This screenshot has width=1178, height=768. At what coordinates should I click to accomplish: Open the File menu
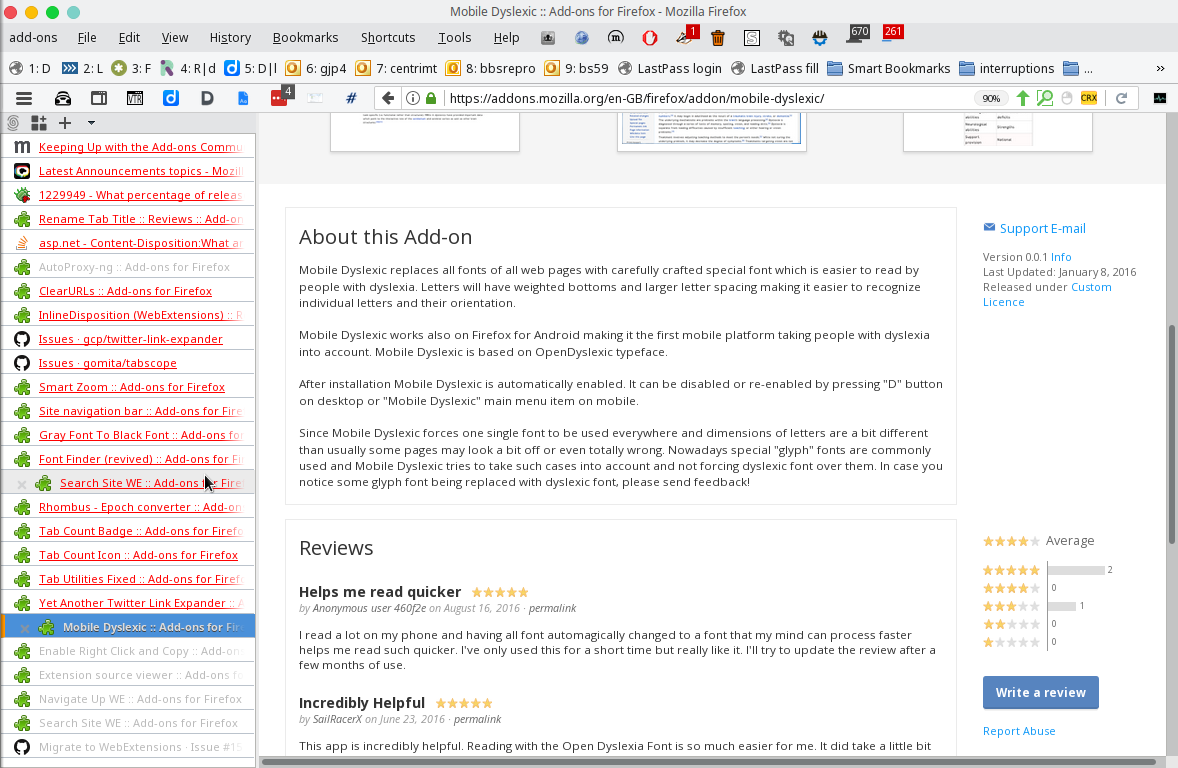click(x=86, y=38)
